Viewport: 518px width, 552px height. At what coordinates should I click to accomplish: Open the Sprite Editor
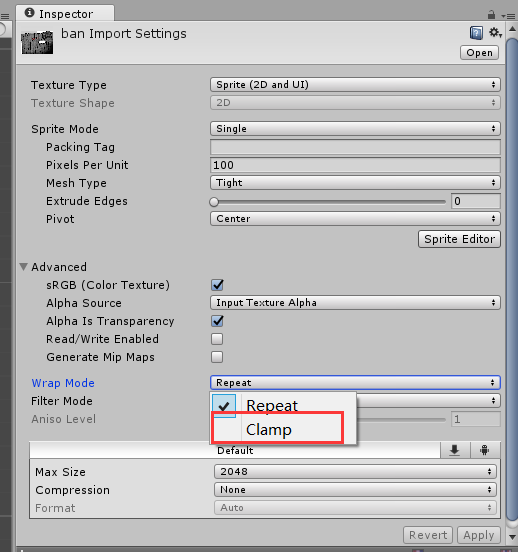pyautogui.click(x=459, y=239)
